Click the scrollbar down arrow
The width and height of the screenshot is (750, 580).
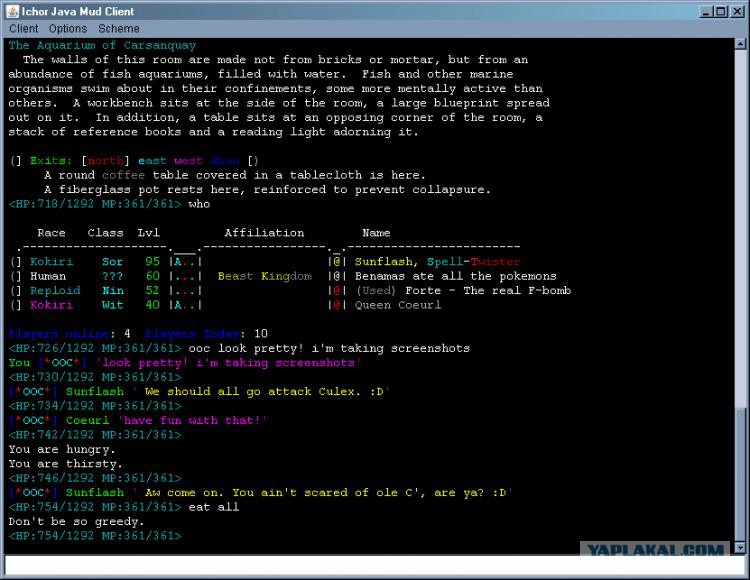click(x=740, y=547)
